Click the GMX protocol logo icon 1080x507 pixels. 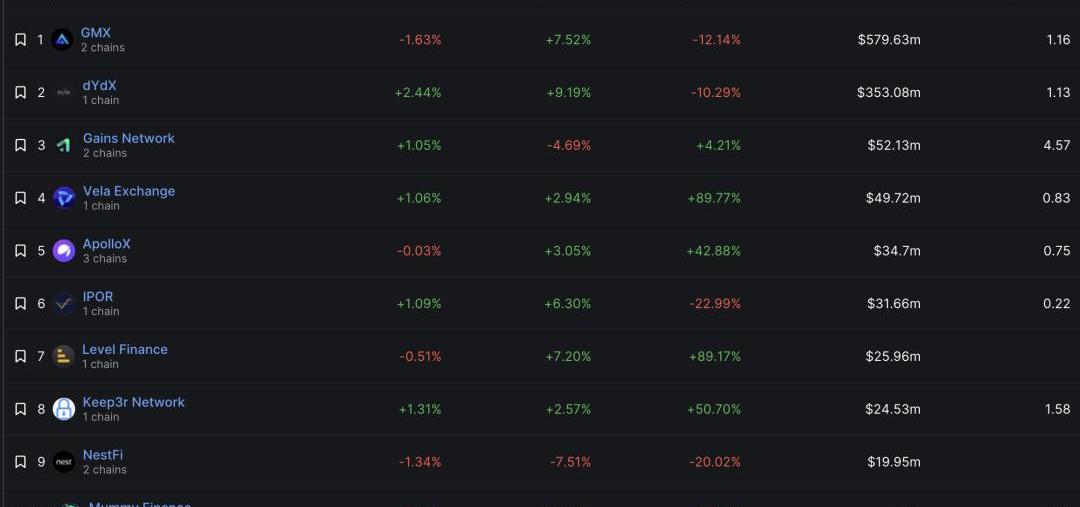click(x=63, y=40)
